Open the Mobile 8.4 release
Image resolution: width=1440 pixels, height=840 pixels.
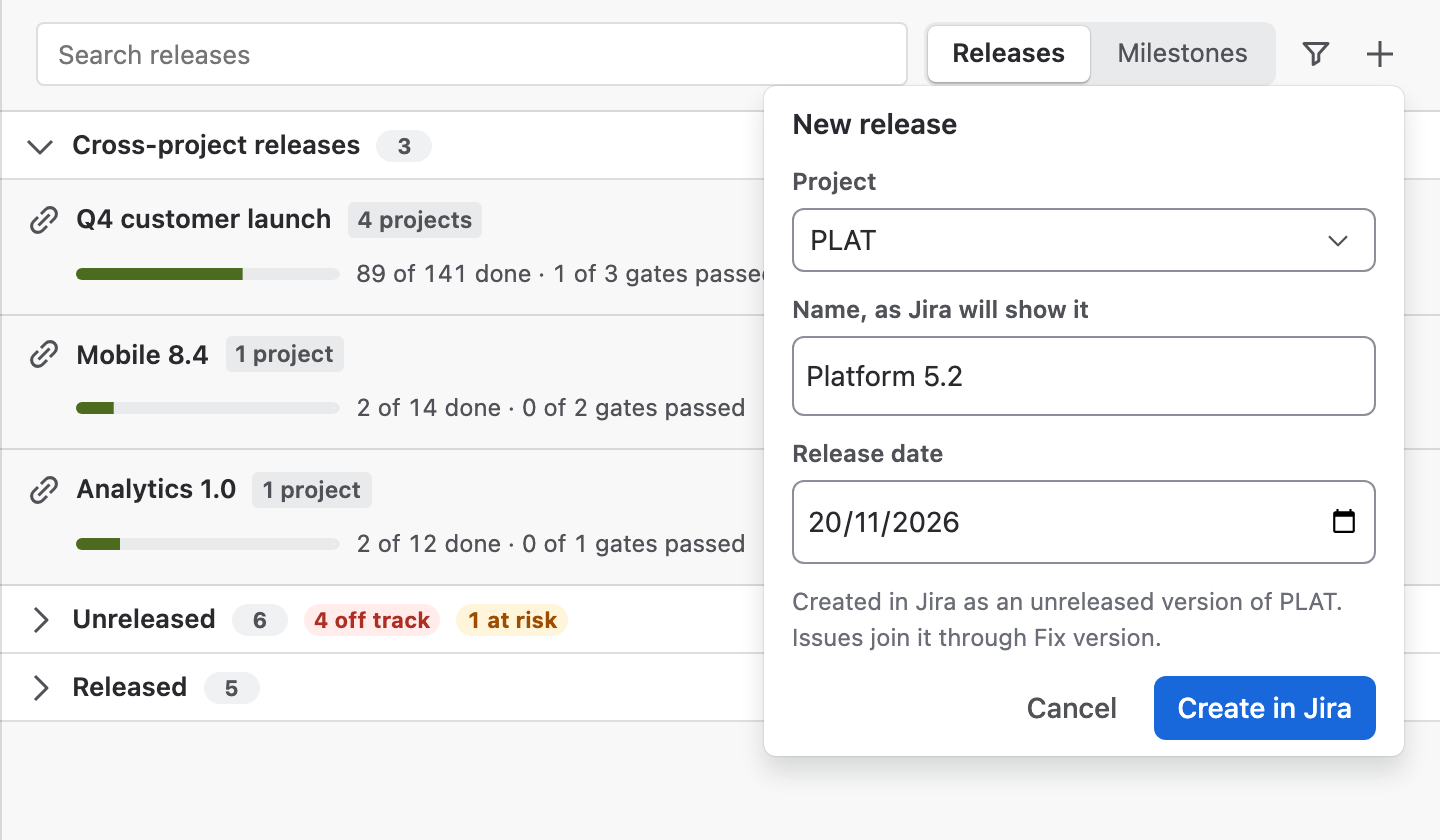tap(142, 355)
